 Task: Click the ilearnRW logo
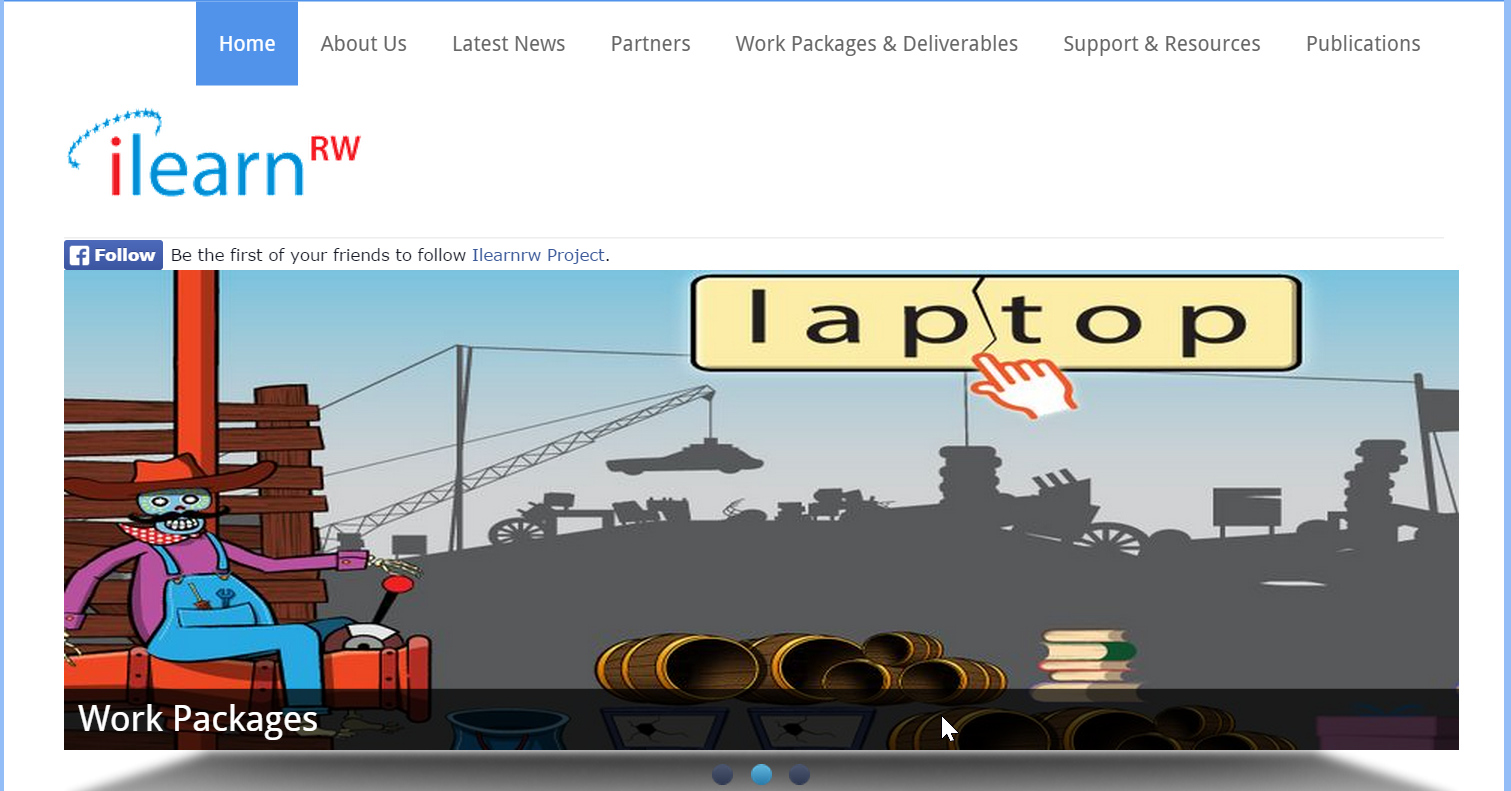click(214, 153)
